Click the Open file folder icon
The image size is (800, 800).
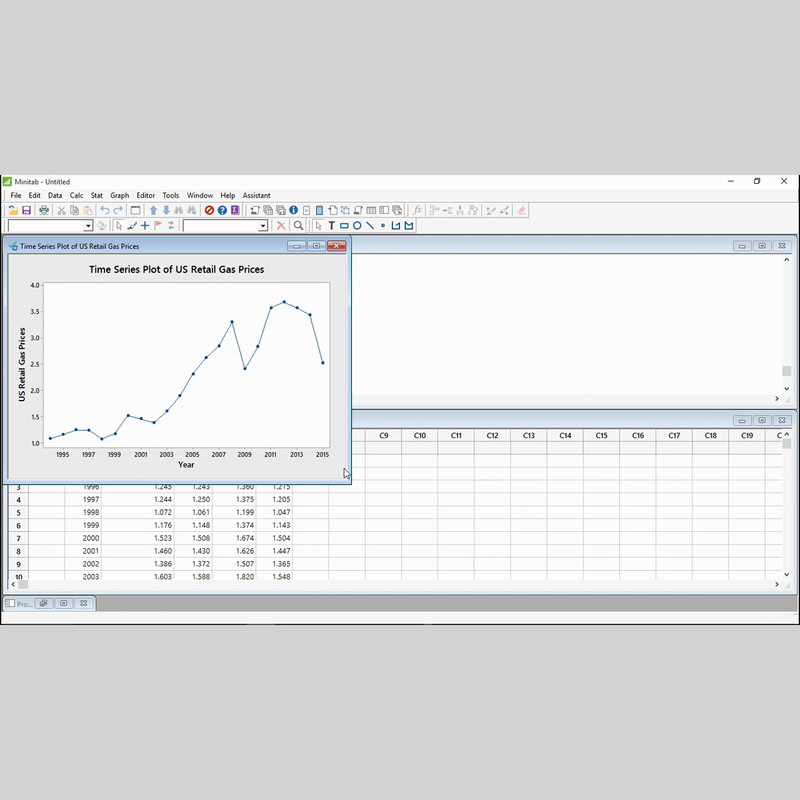coord(13,211)
